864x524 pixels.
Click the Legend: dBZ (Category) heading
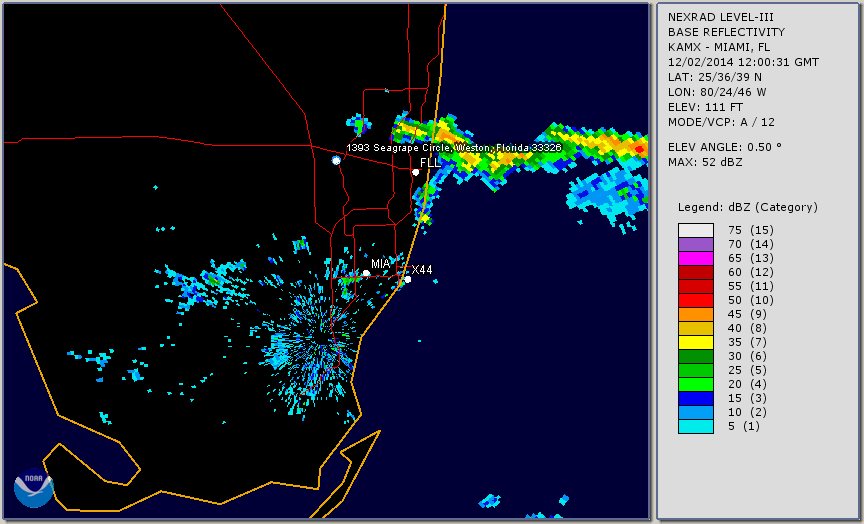click(748, 207)
